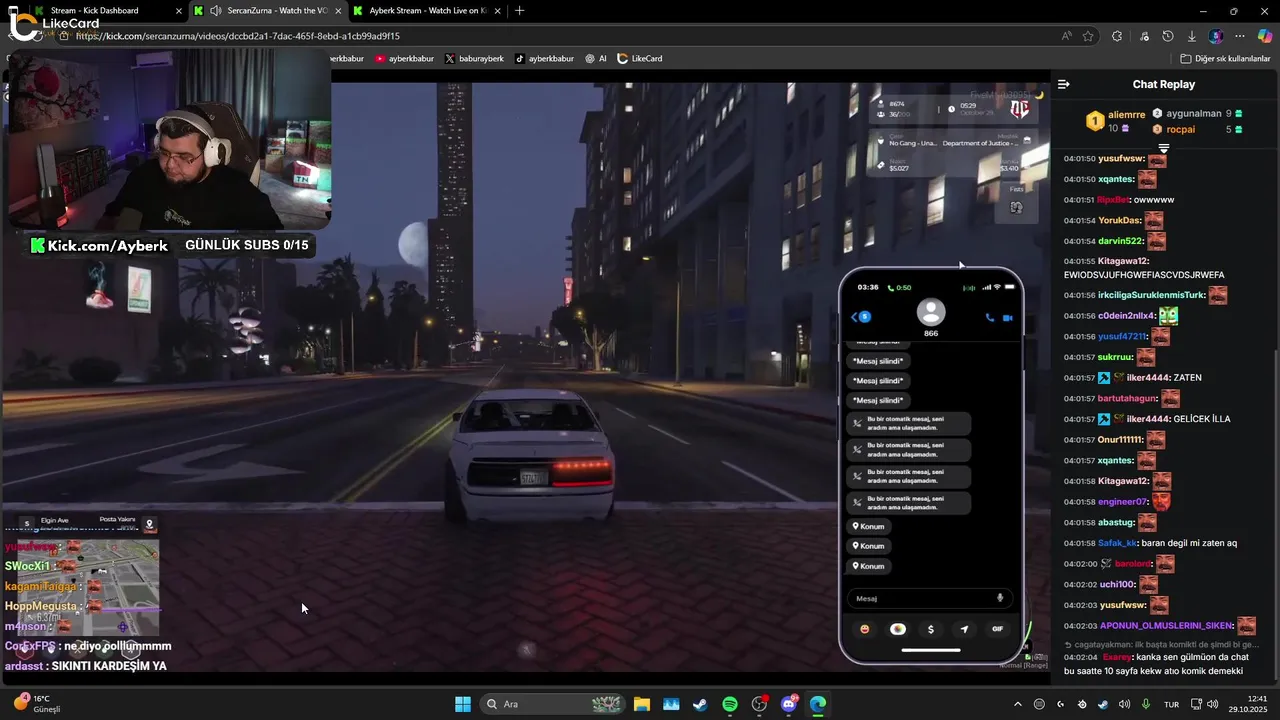Click chat username Safak_kk

coord(1117,543)
